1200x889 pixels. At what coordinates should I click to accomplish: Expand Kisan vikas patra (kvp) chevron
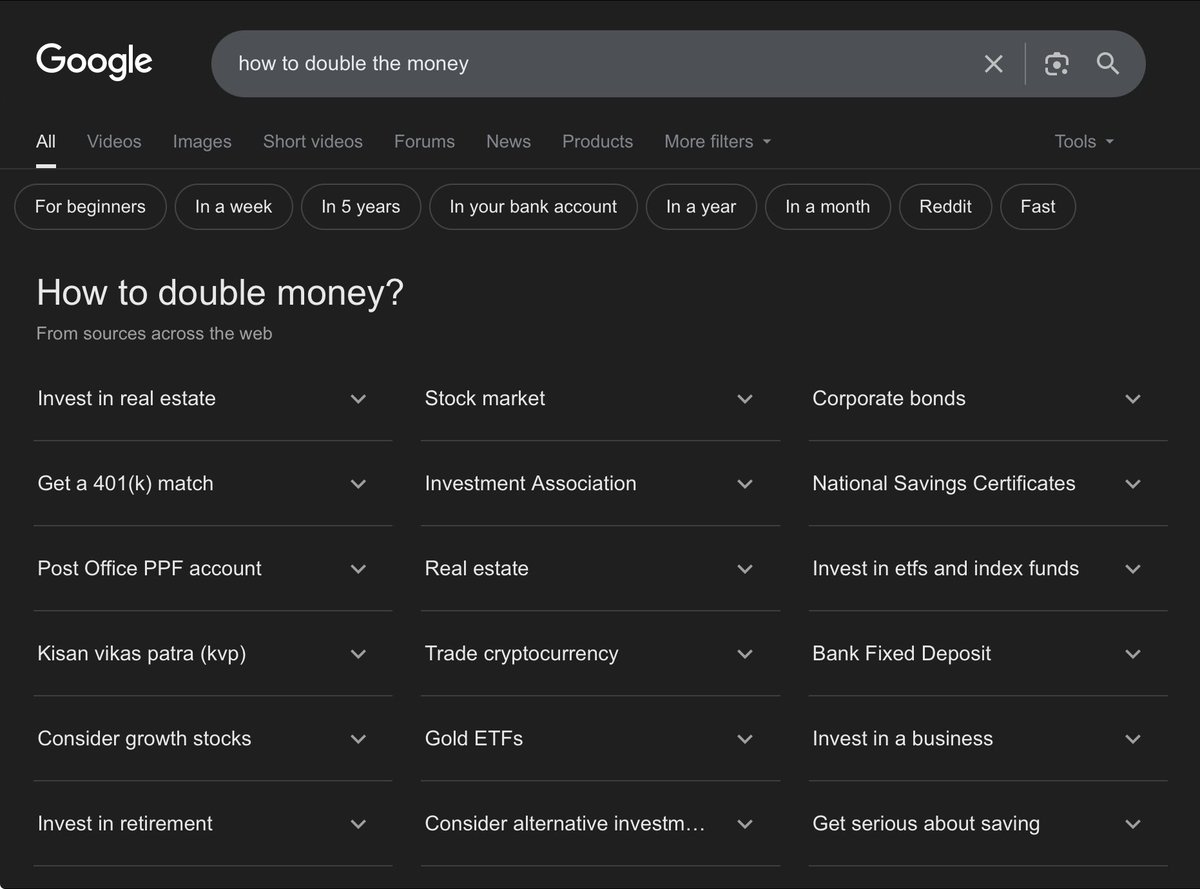[358, 654]
